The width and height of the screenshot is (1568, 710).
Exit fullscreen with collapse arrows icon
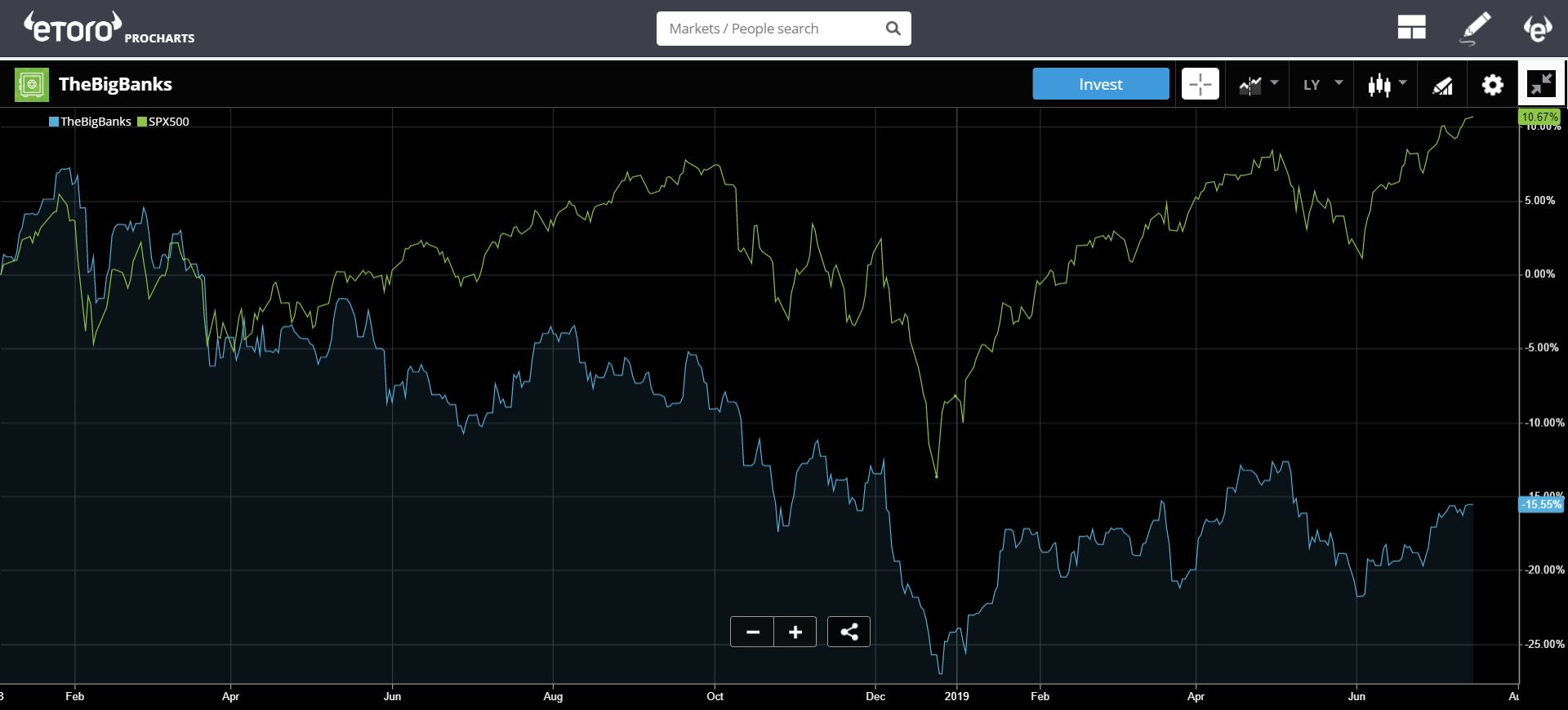[x=1542, y=84]
